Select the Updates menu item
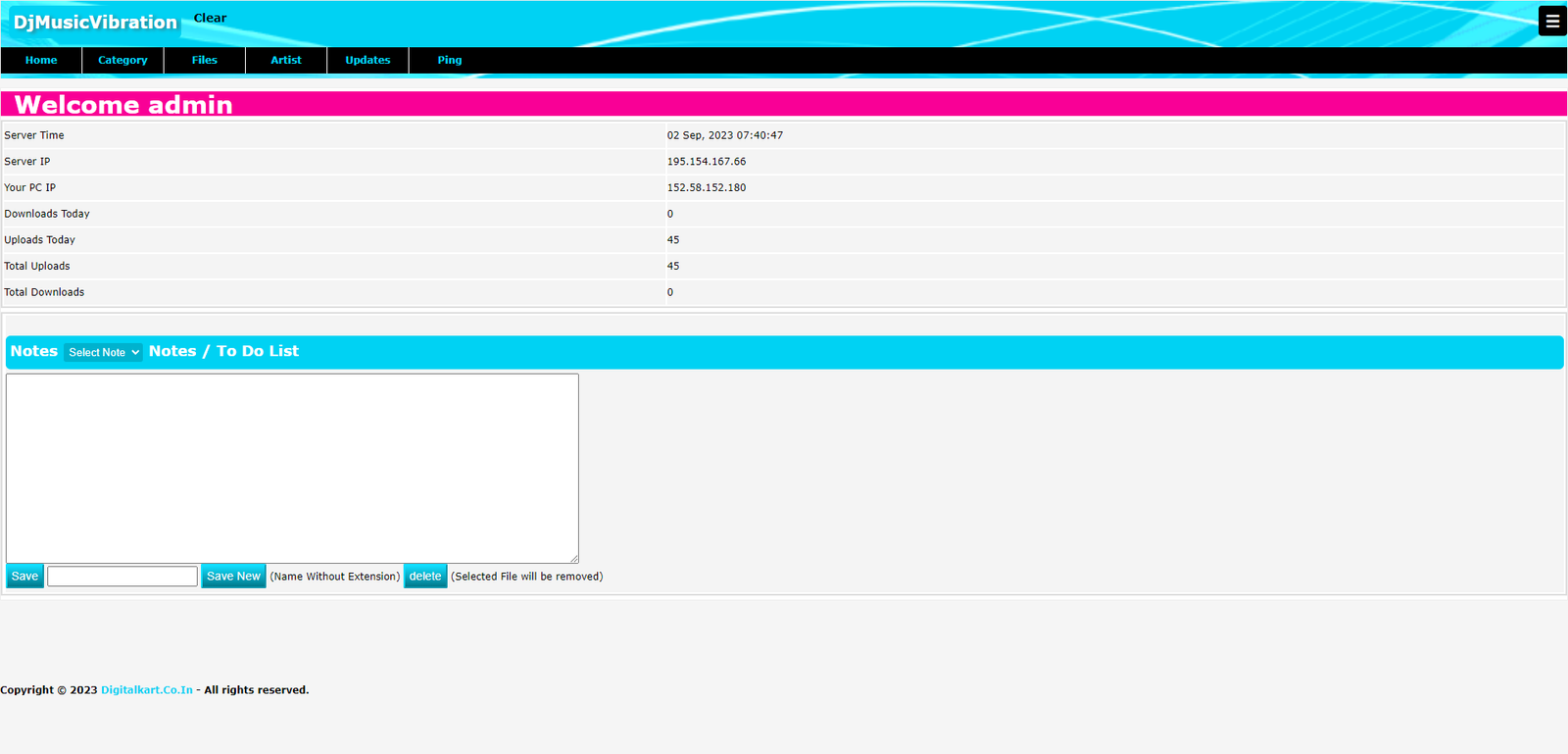Viewport: 1568px width, 754px height. (367, 60)
